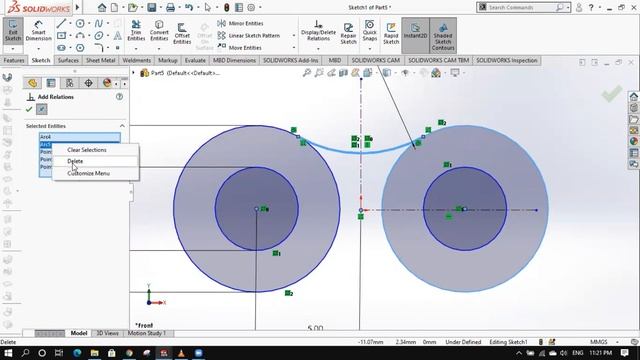Click Move Entities command

[240, 47]
